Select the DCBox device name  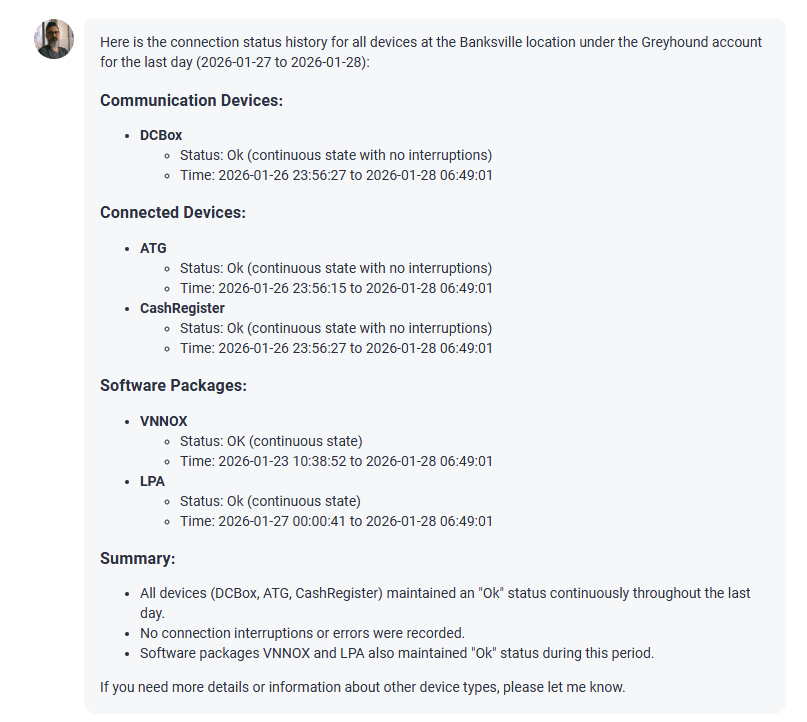click(161, 135)
